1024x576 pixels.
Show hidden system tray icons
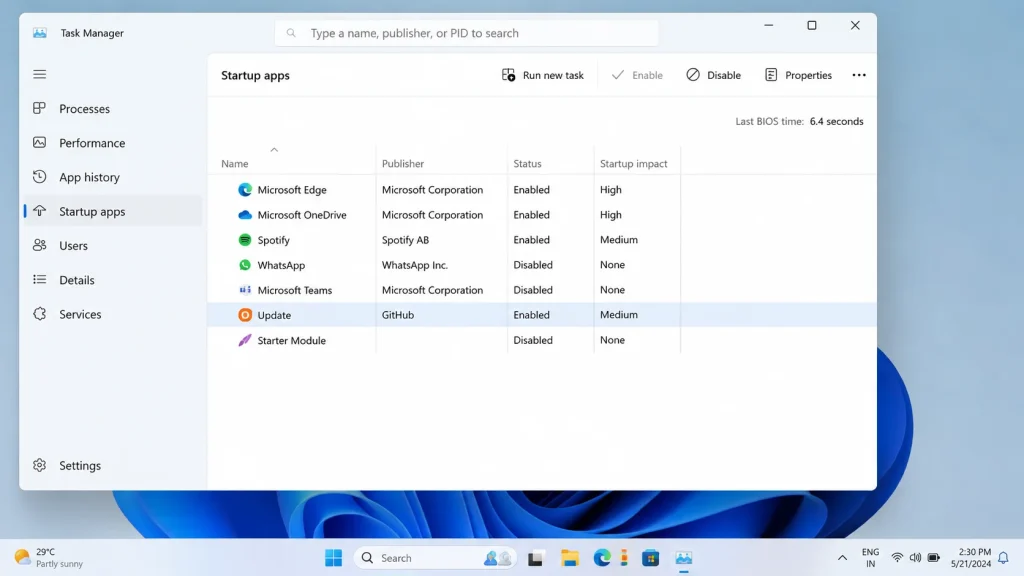point(842,558)
